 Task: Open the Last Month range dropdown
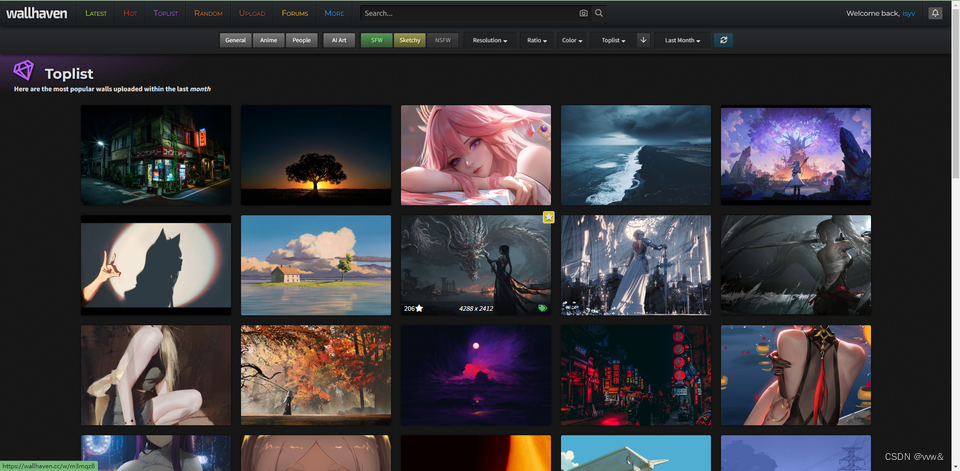pos(683,40)
